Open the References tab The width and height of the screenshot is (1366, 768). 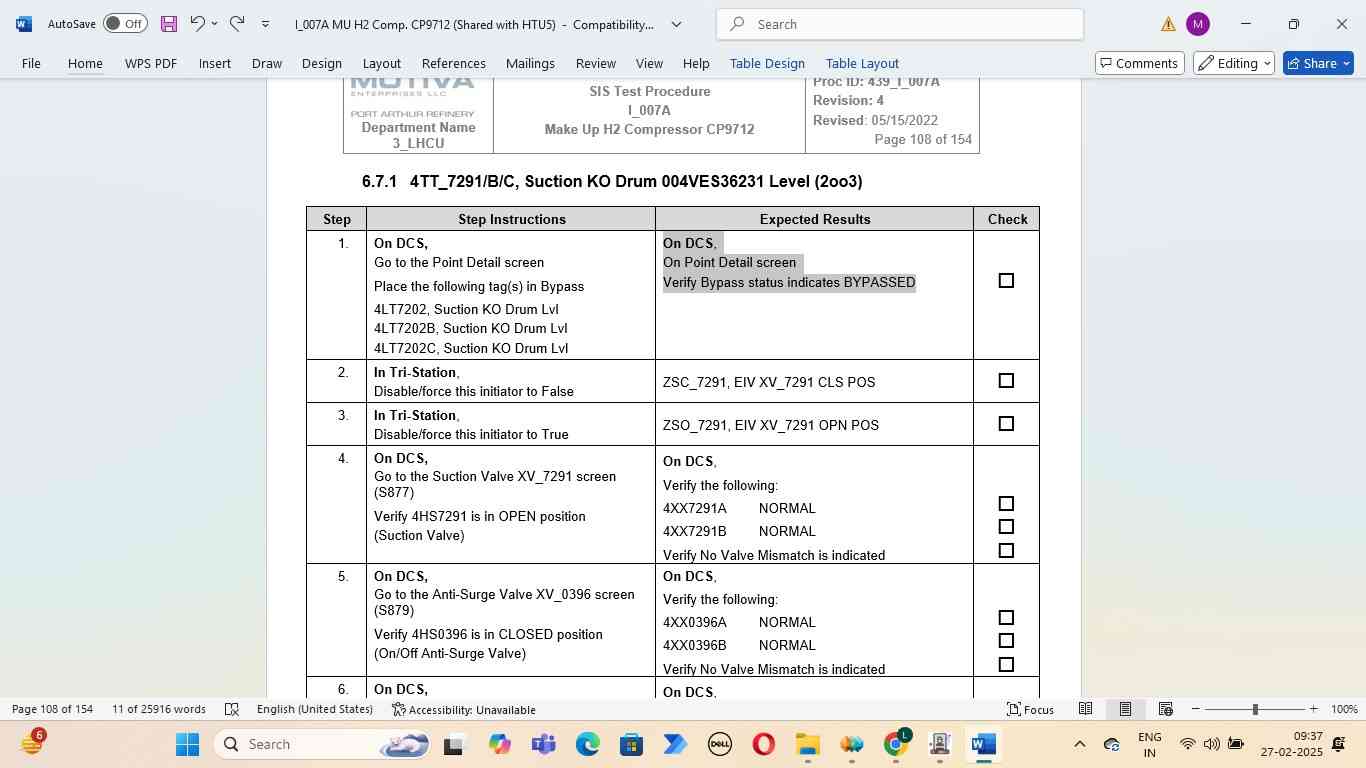453,63
